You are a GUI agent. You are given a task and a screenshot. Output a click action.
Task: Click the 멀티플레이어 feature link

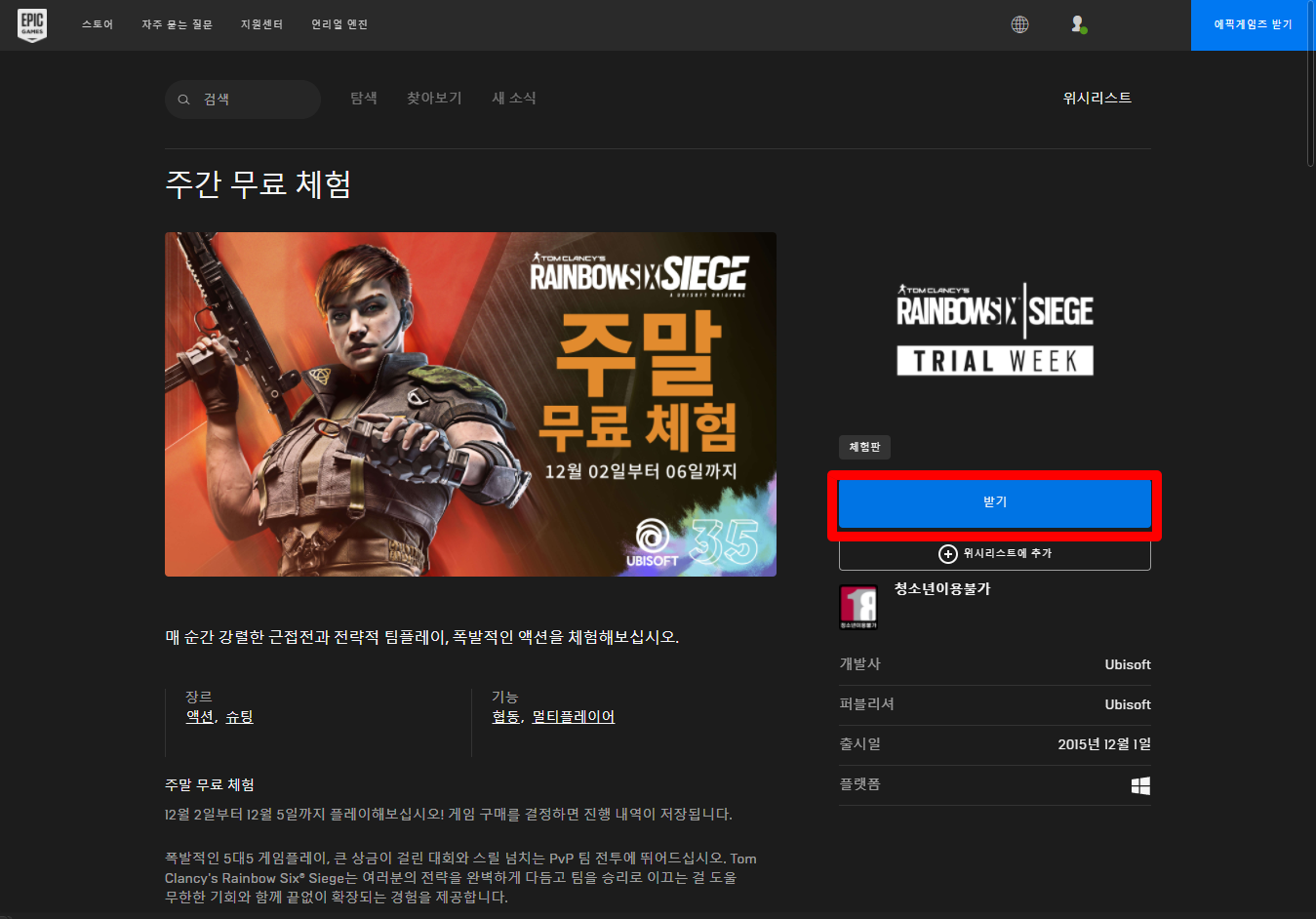(573, 717)
